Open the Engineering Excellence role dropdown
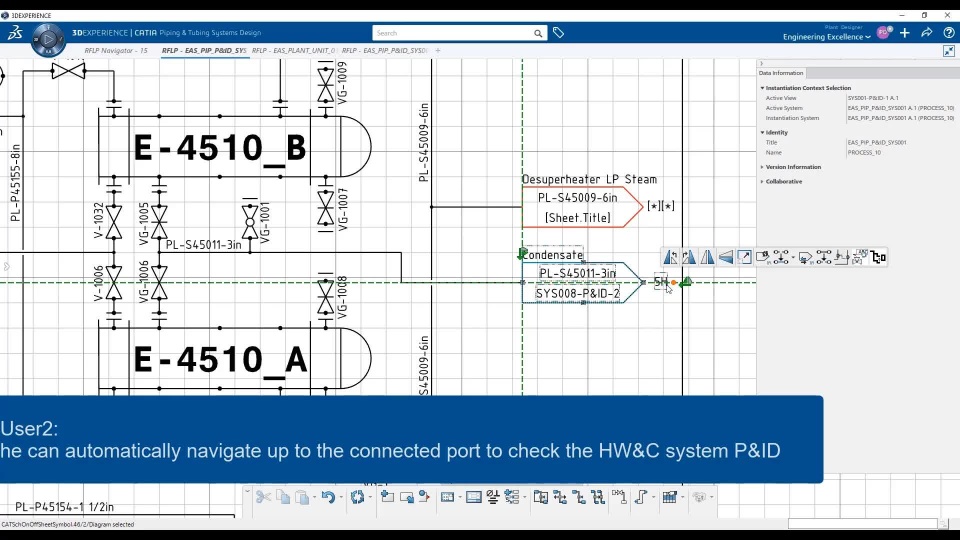 pos(827,37)
